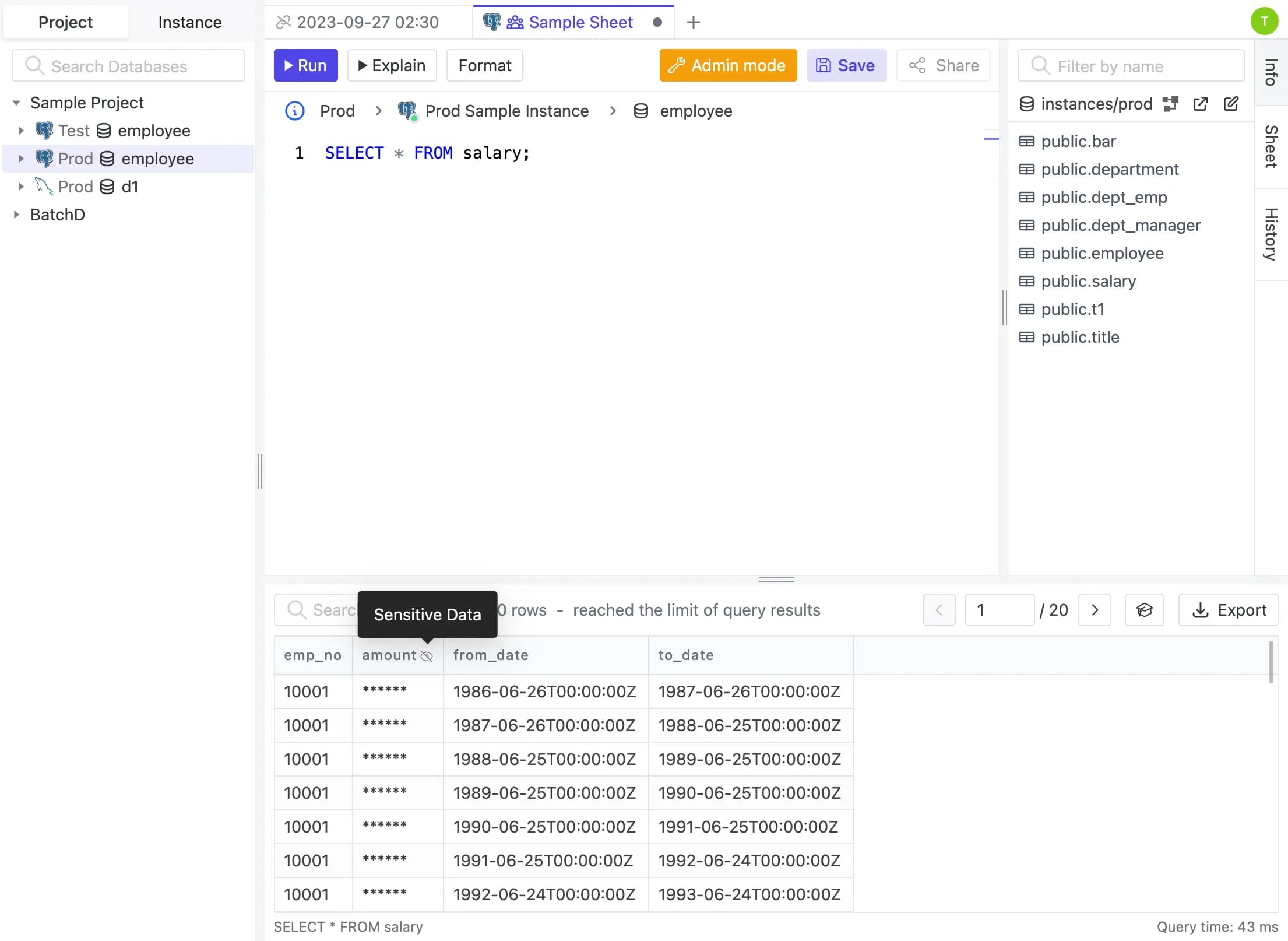
Task: Click the Filter by name search input
Action: point(1133,66)
